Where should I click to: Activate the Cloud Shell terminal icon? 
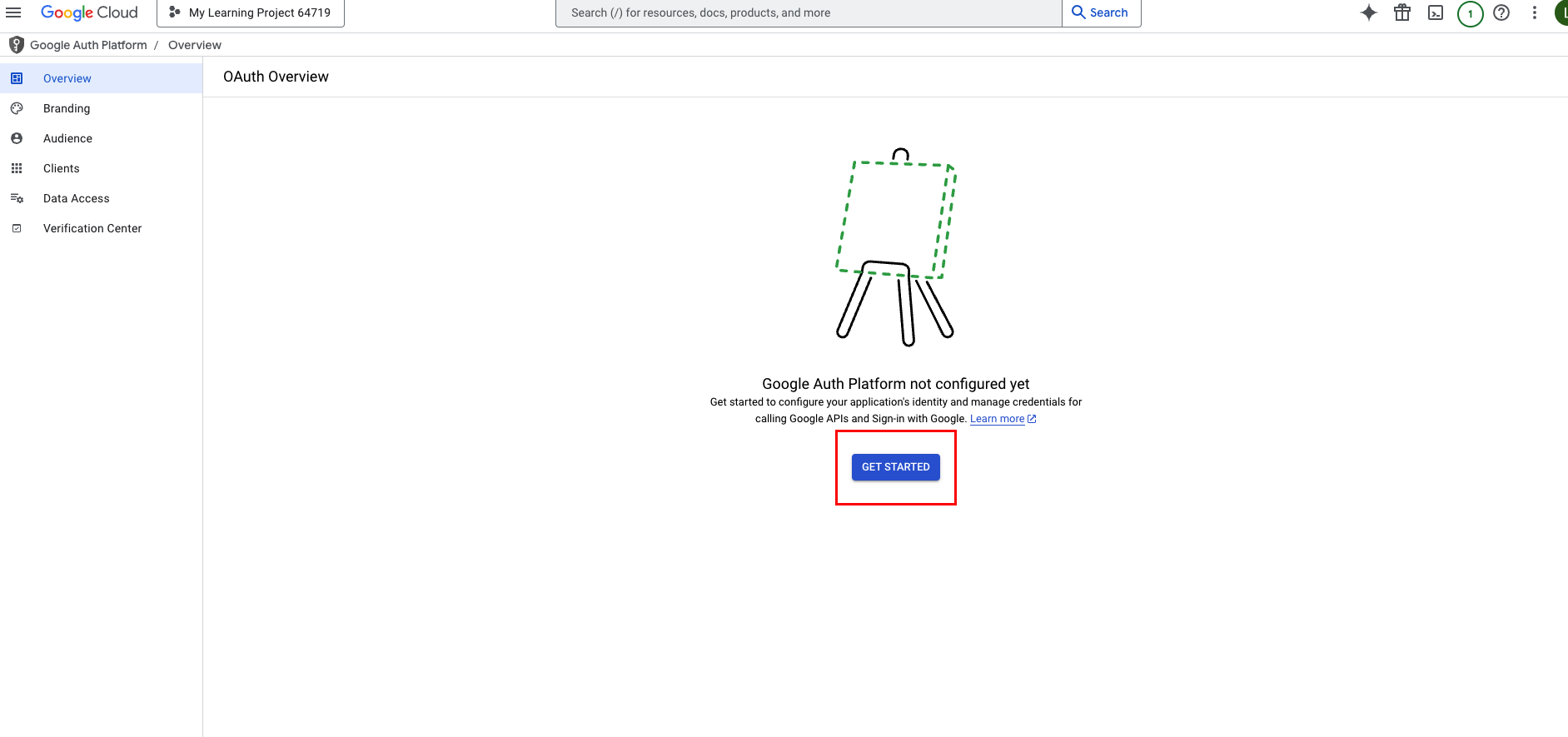[1436, 12]
